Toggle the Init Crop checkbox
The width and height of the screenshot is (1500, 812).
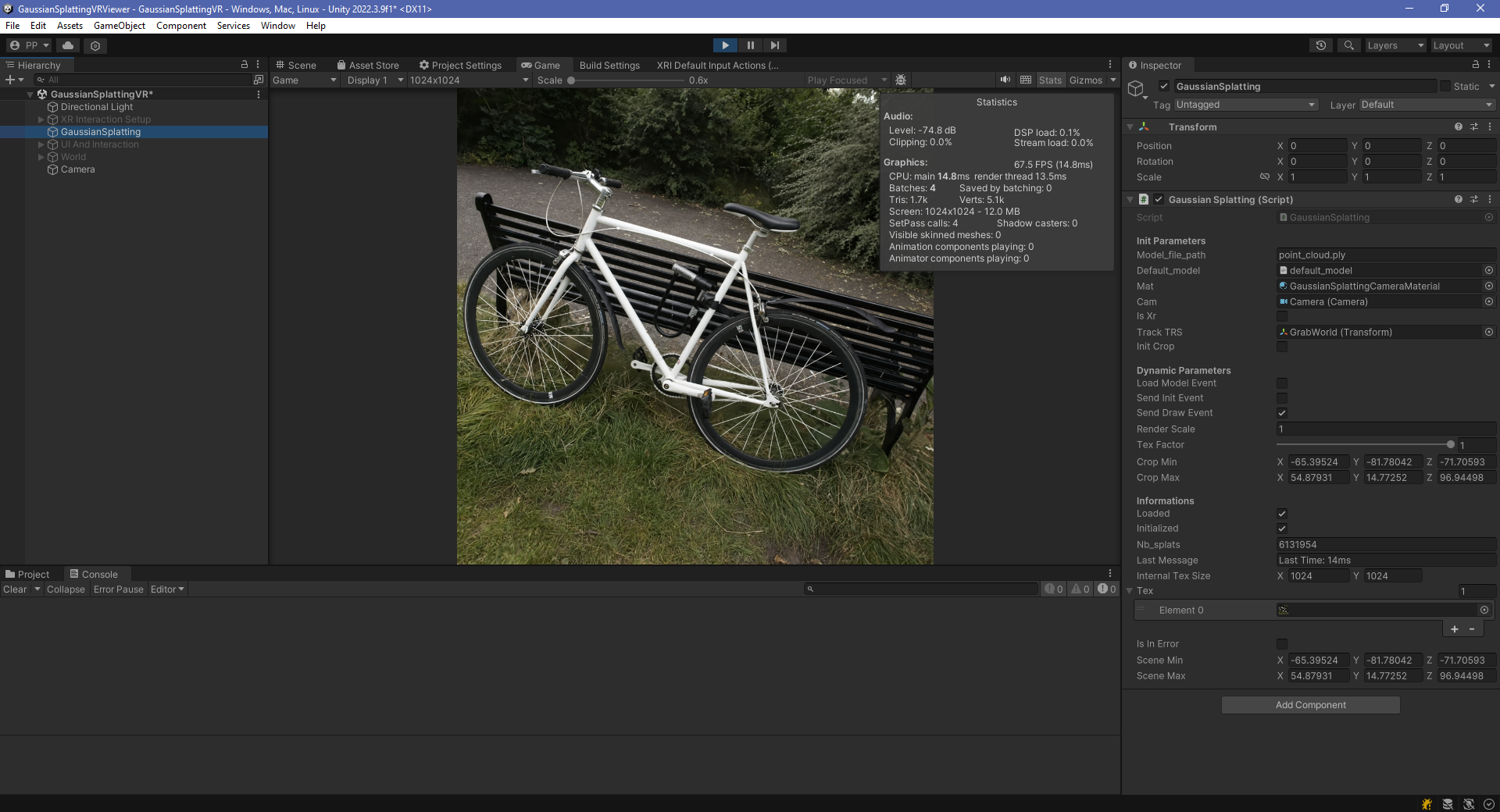1282,347
